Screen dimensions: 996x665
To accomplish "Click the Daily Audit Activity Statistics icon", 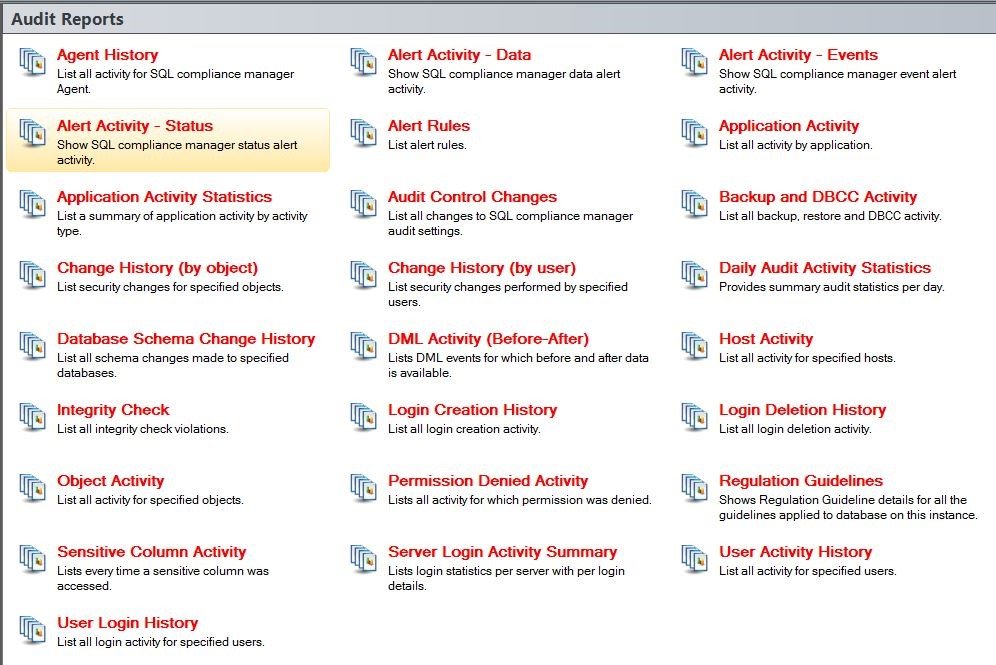I will pyautogui.click(x=694, y=275).
